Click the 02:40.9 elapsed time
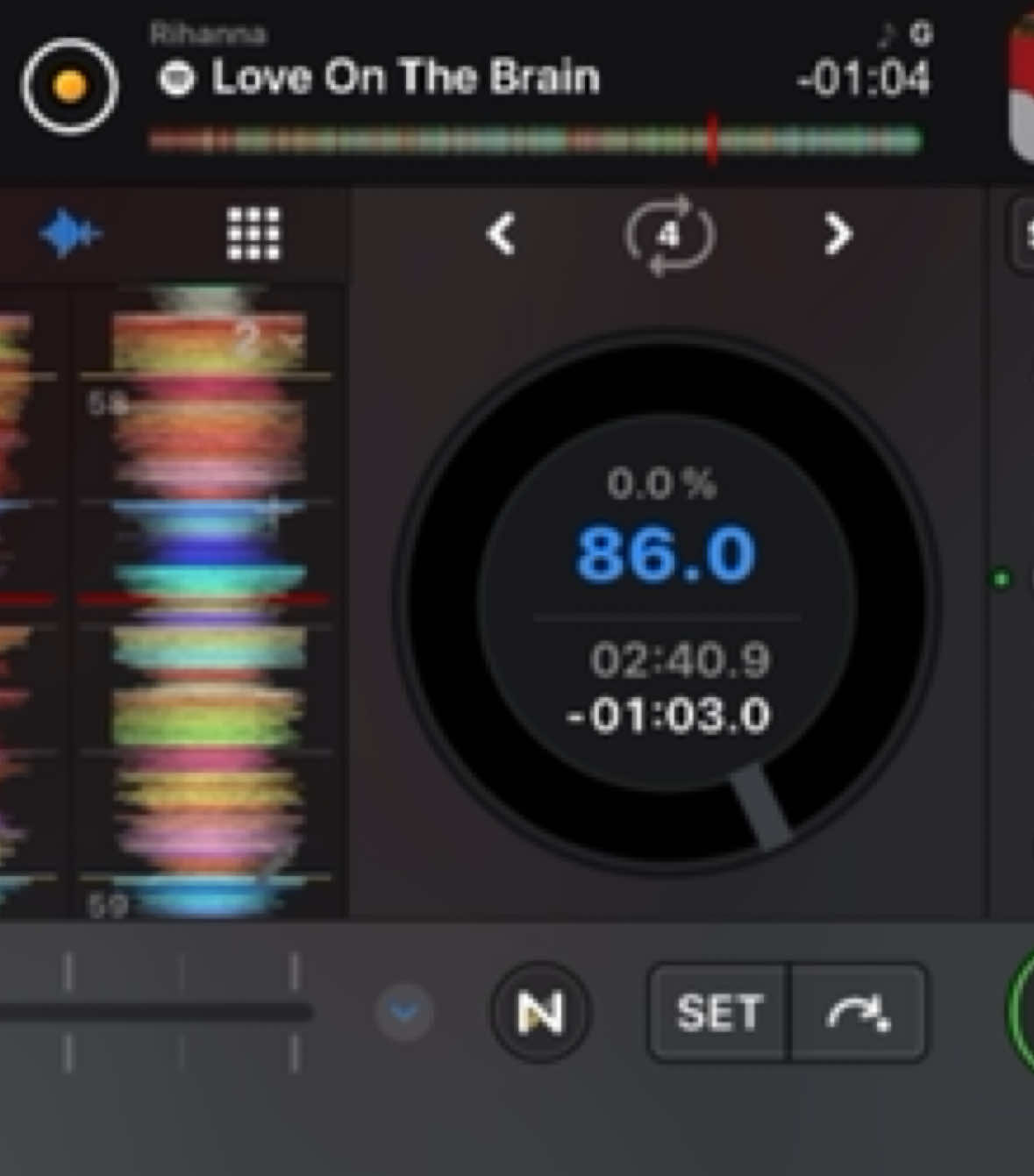Screen dimensions: 1034x1176 pos(681,659)
